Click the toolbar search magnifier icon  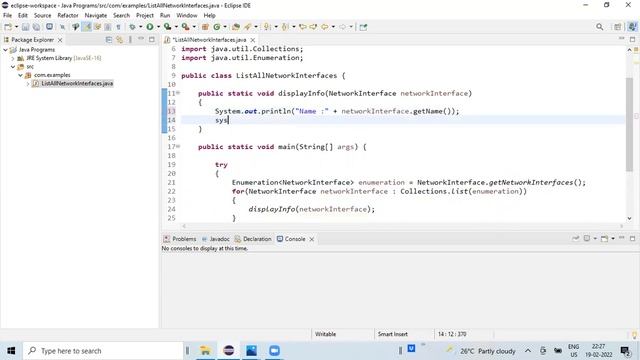coord(599,27)
